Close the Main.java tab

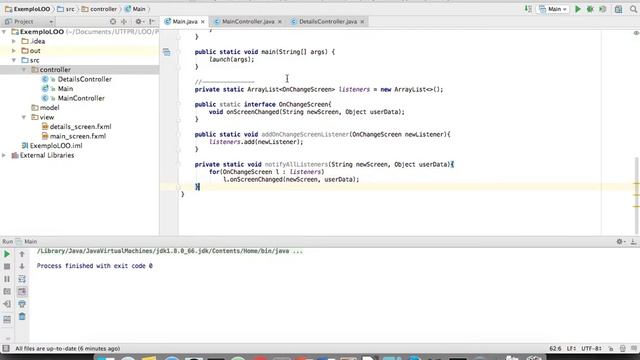[x=203, y=22]
